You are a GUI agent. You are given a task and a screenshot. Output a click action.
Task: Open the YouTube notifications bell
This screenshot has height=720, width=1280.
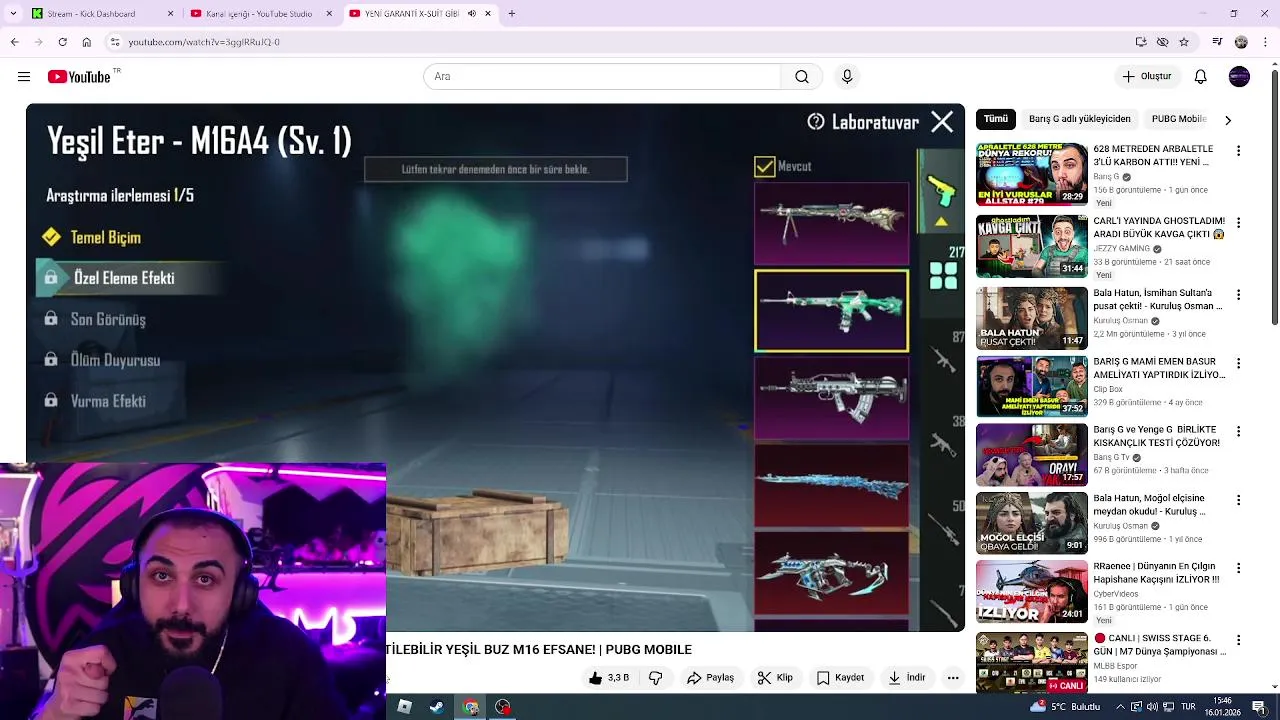coord(1201,77)
